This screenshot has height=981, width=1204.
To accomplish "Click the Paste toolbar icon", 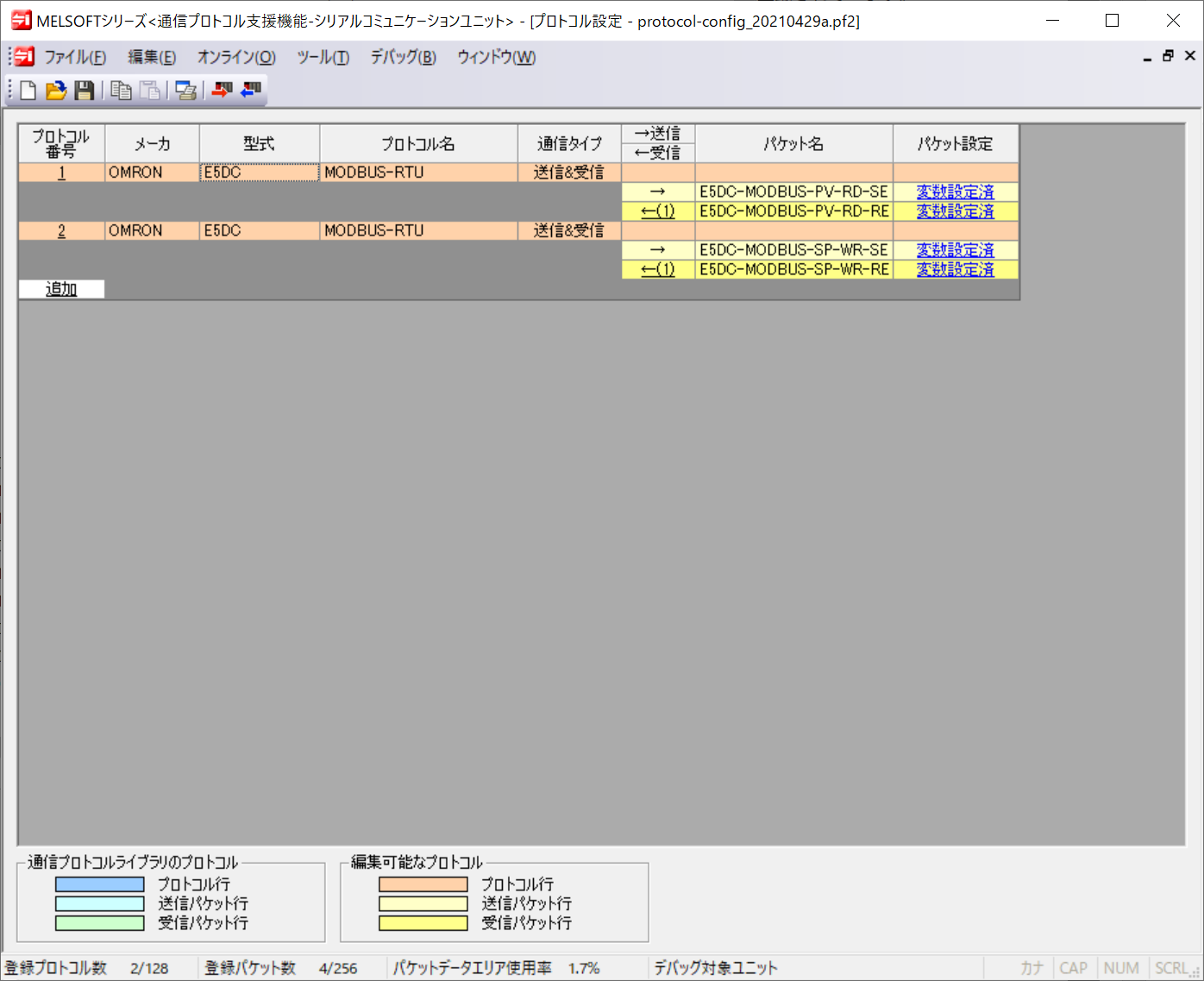I will [150, 91].
